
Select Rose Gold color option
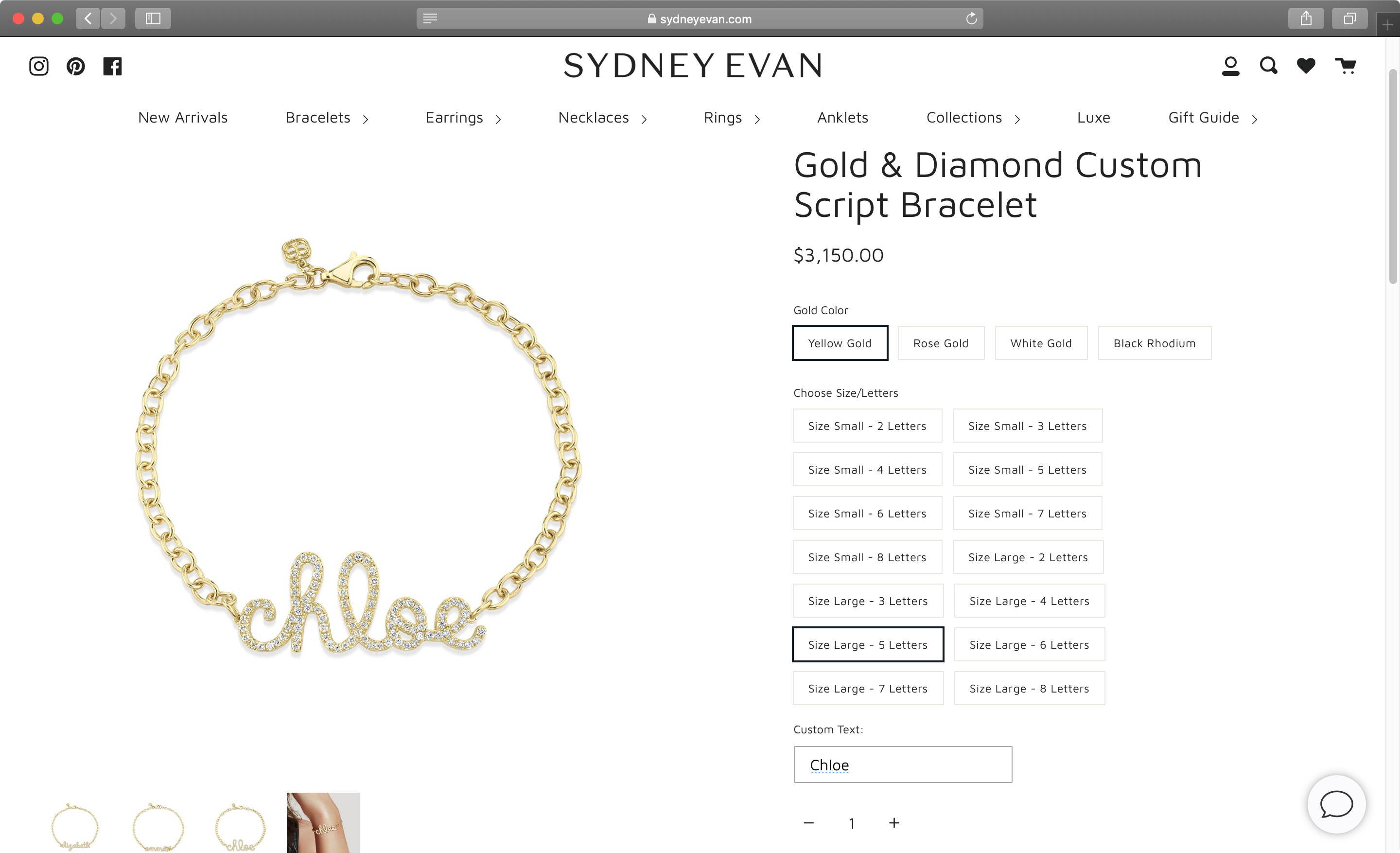click(941, 343)
